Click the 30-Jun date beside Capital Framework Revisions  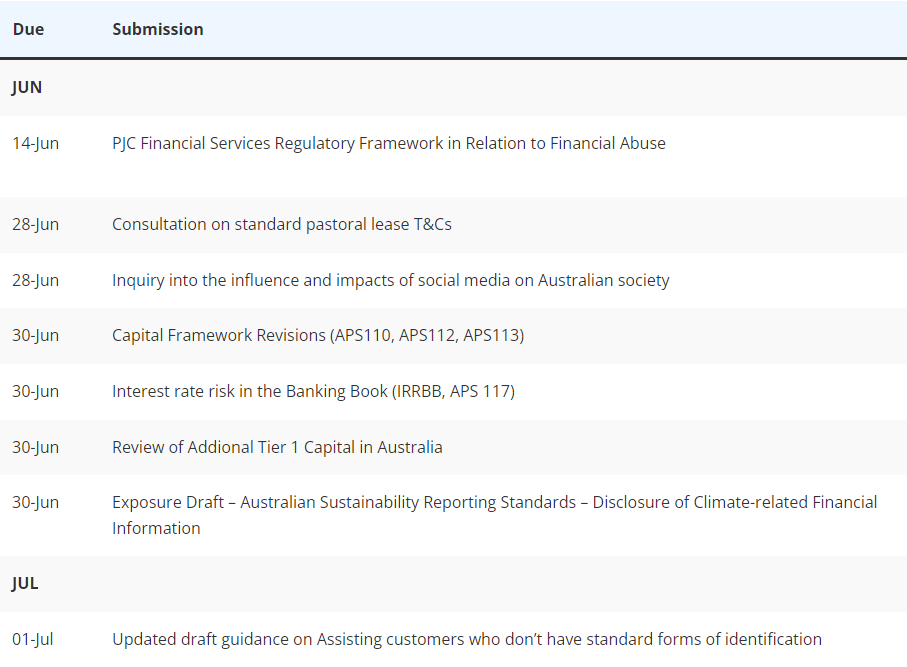(35, 336)
